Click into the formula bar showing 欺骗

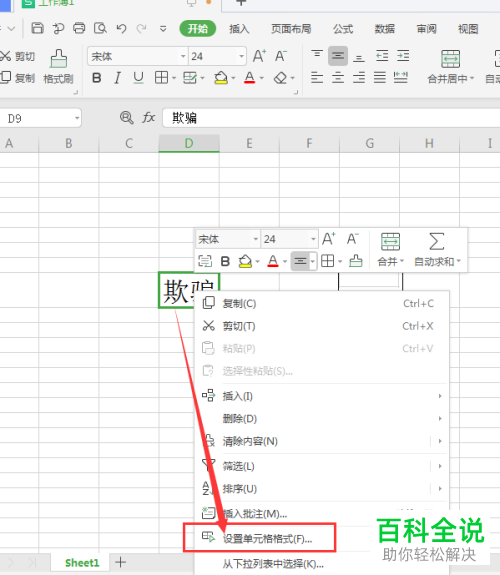tap(331, 118)
